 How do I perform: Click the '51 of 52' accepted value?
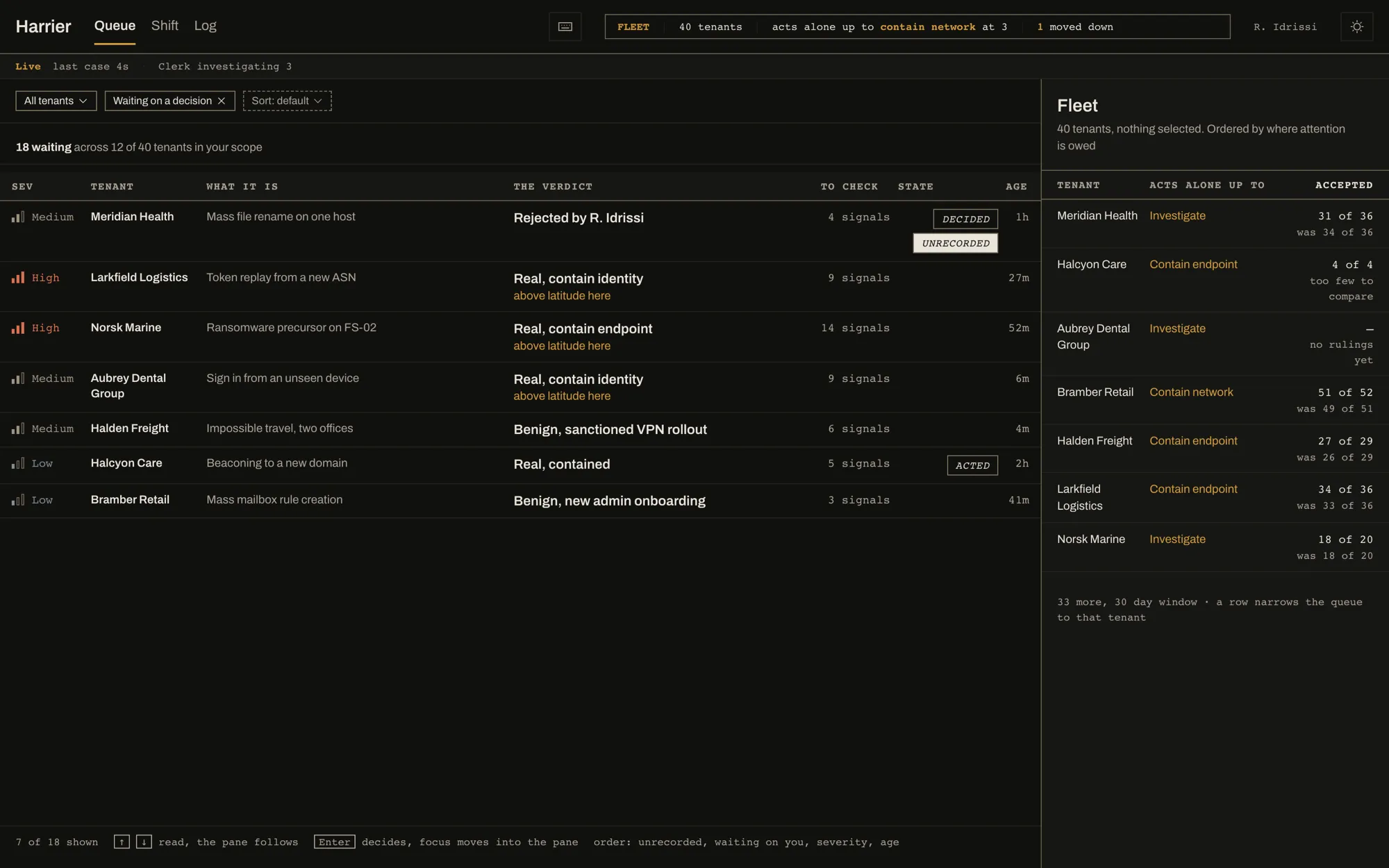point(1345,392)
